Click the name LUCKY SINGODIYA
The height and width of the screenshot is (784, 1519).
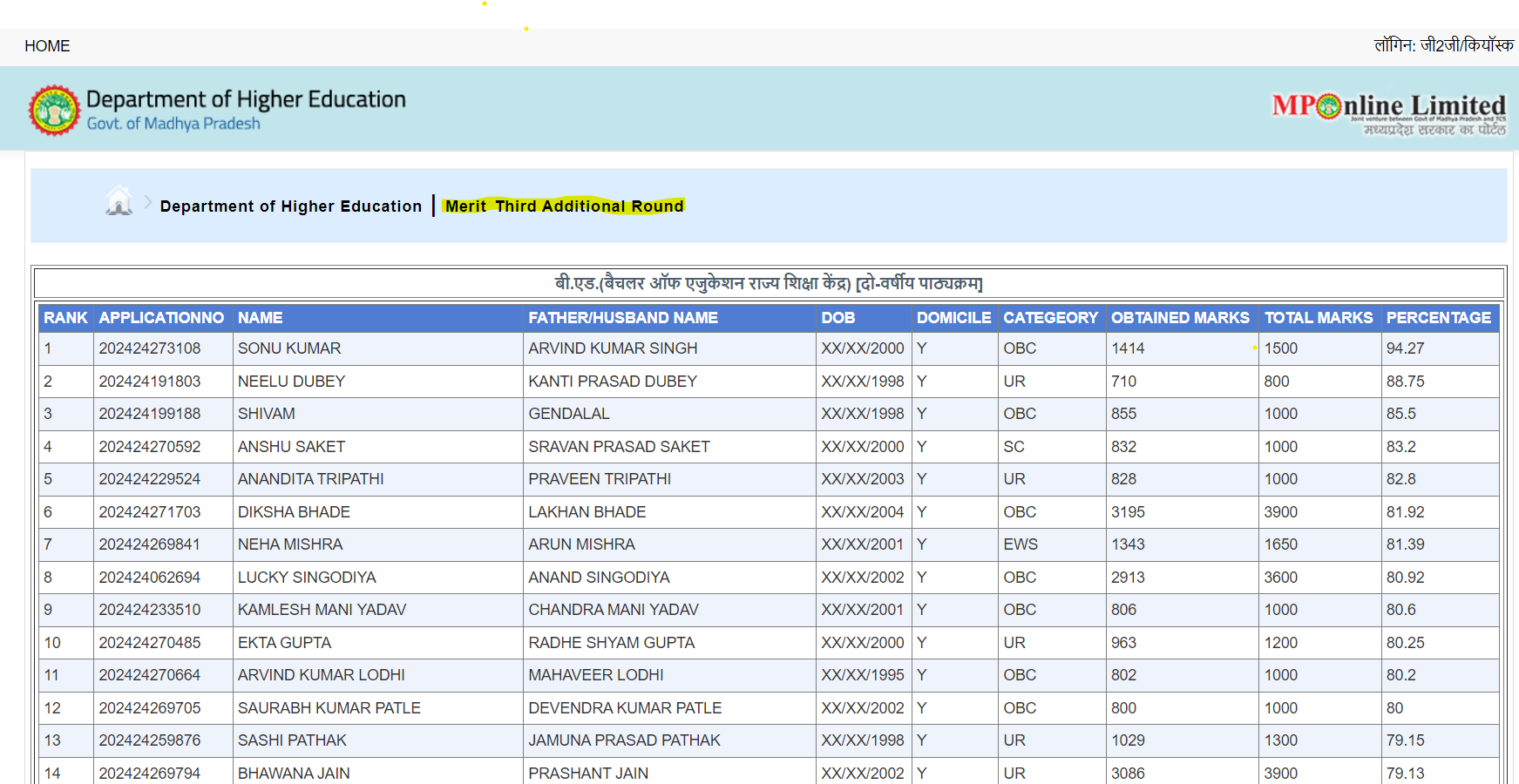coord(307,578)
